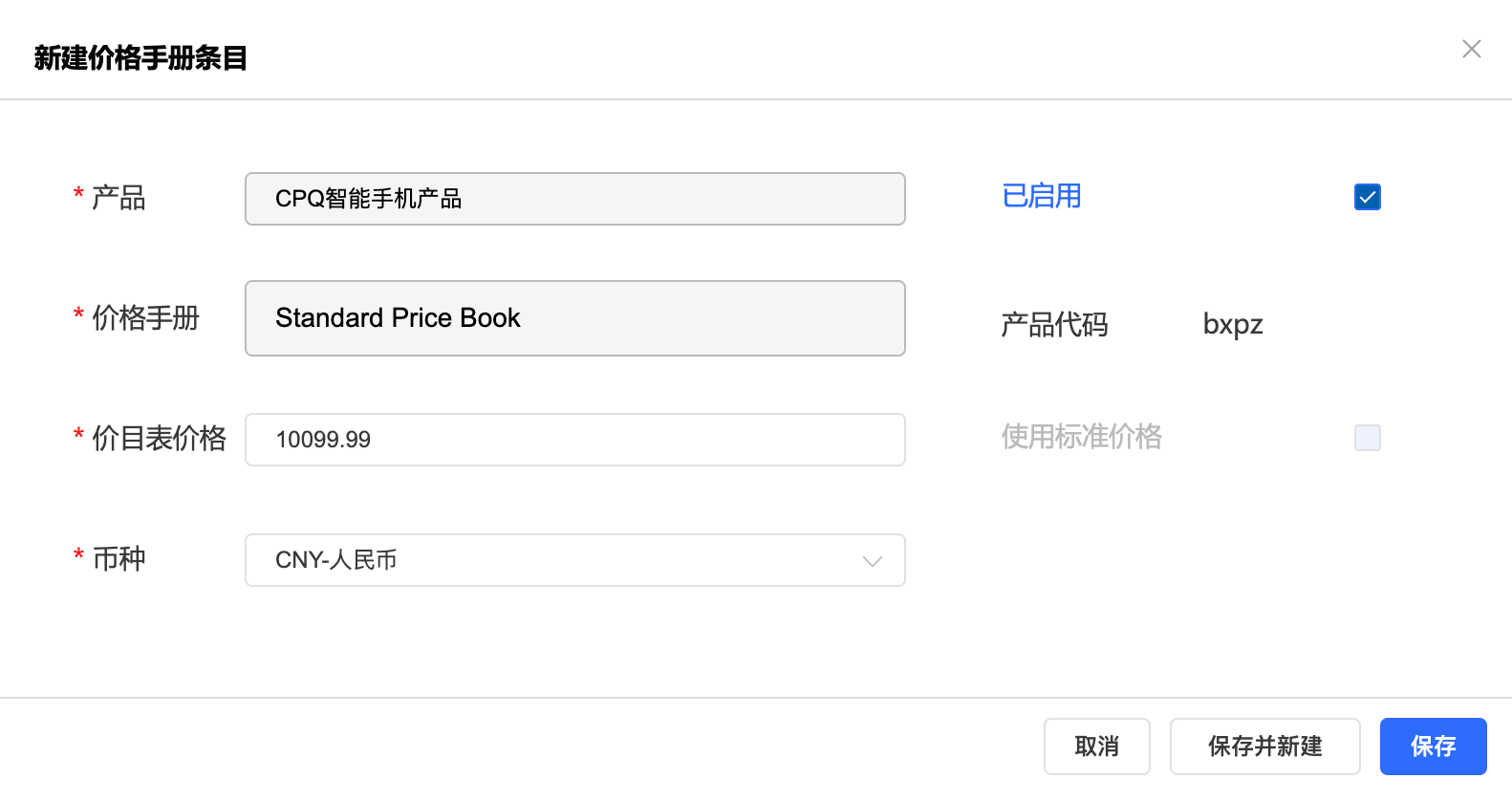This screenshot has width=1512, height=801.
Task: Click the greyed 使用标准价格 label
Action: 1081,437
